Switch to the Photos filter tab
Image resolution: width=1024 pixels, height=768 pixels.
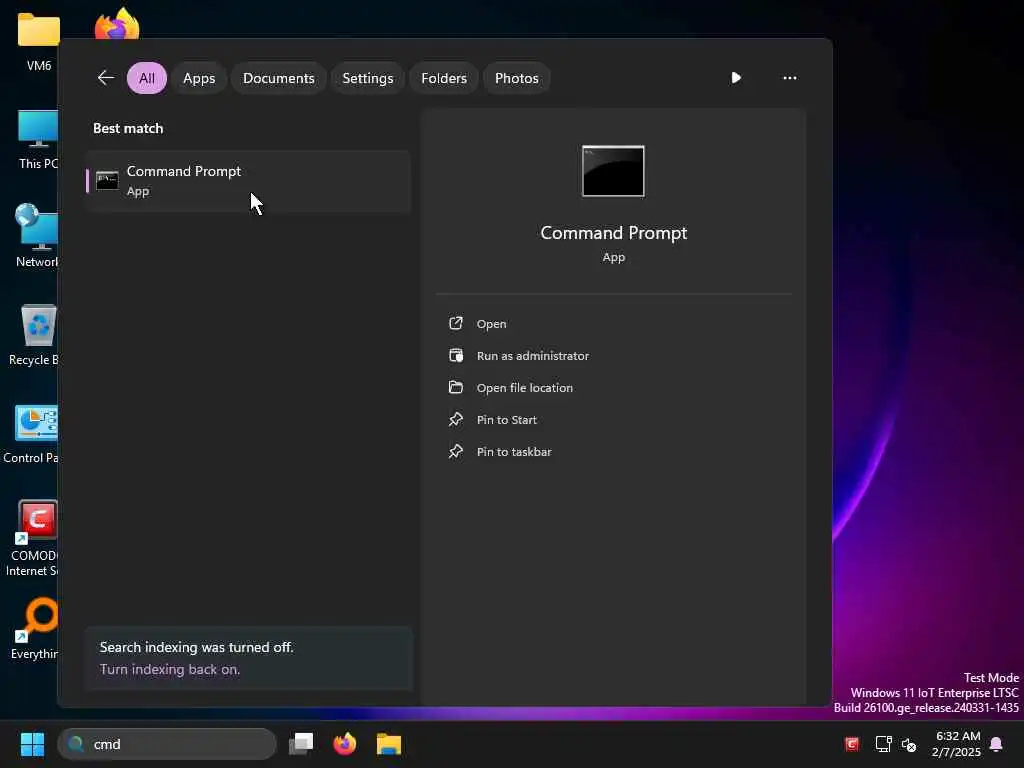click(517, 78)
